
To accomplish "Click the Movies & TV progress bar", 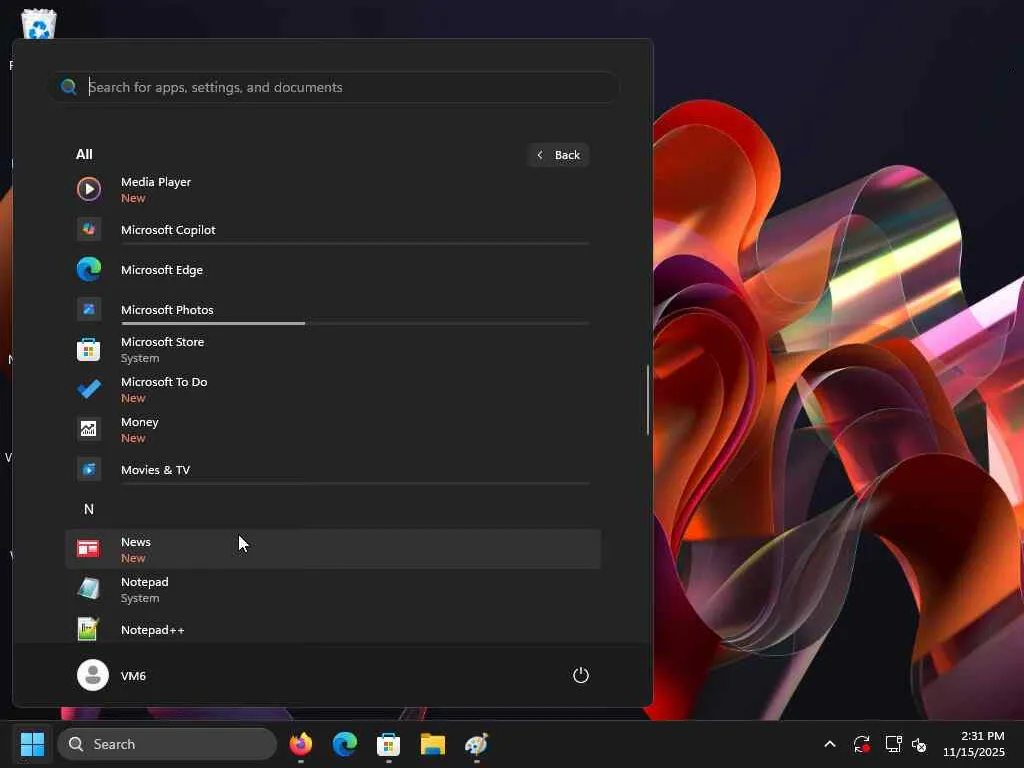I will tap(355, 483).
